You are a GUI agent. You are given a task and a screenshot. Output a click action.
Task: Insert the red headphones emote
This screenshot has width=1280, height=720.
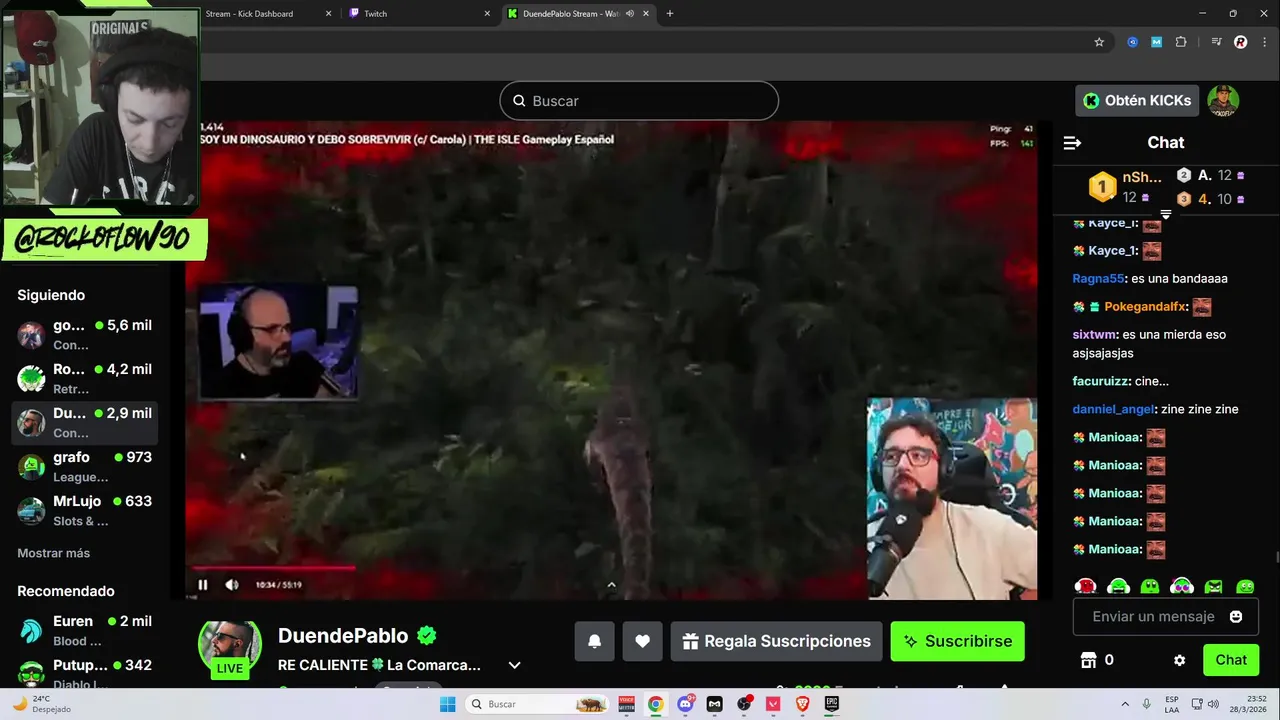tap(1086, 587)
